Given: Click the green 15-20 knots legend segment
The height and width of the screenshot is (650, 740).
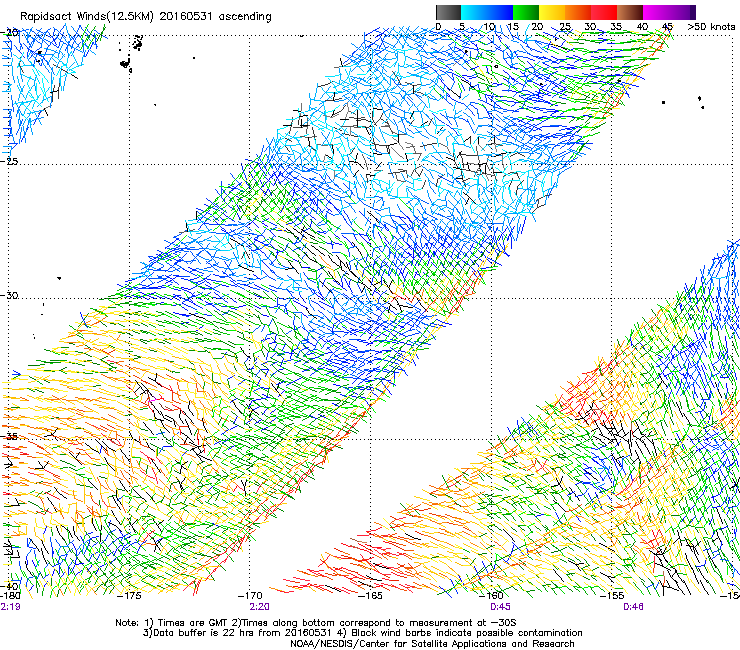Looking at the screenshot, I should (x=526, y=12).
